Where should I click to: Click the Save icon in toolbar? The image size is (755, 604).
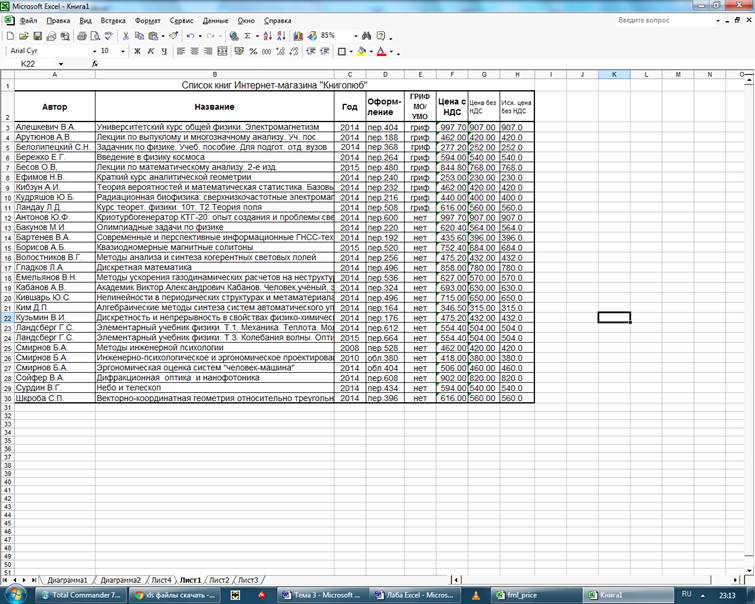tap(37, 36)
